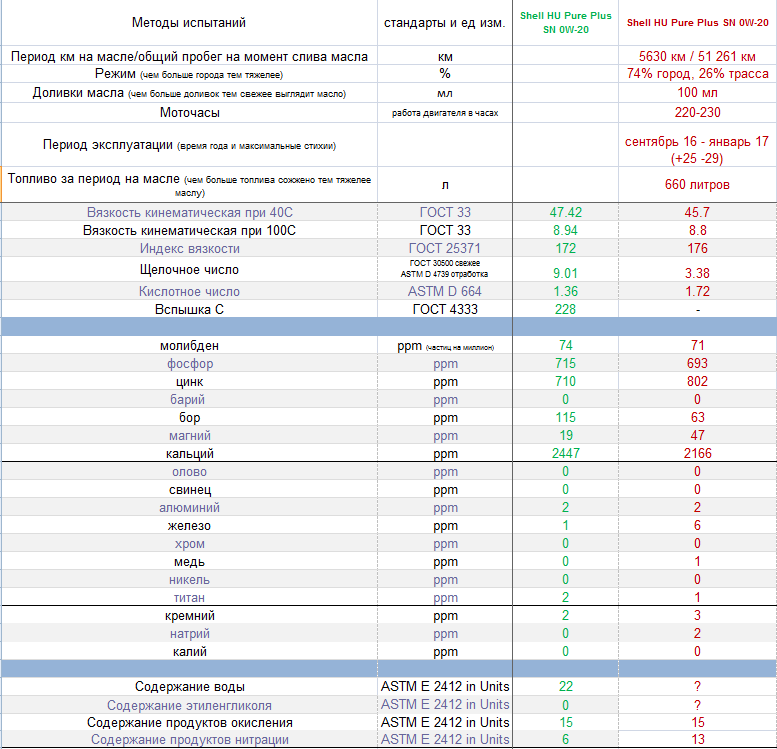This screenshot has height=749, width=777.
Task: Select the used calcium value '2166'
Action: (697, 454)
